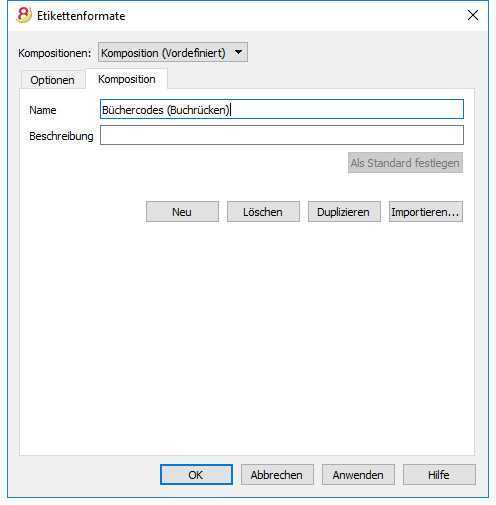Cancel via the Abbrechen button
Image resolution: width=496 pixels, height=505 pixels.
(x=277, y=475)
